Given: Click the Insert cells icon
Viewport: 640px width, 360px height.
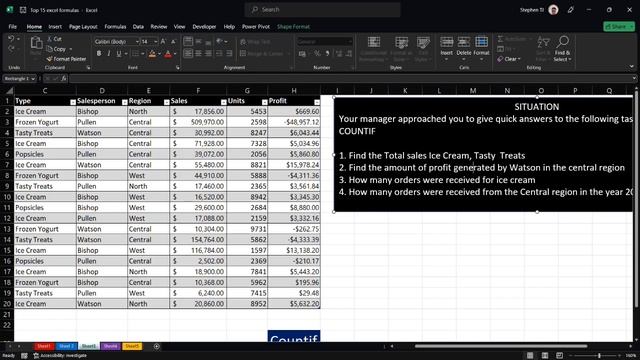Looking at the screenshot, I should click(x=447, y=42).
